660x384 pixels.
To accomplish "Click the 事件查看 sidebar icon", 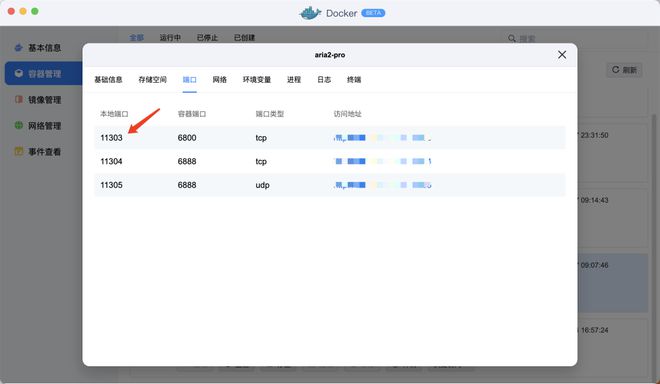I will tap(19, 151).
